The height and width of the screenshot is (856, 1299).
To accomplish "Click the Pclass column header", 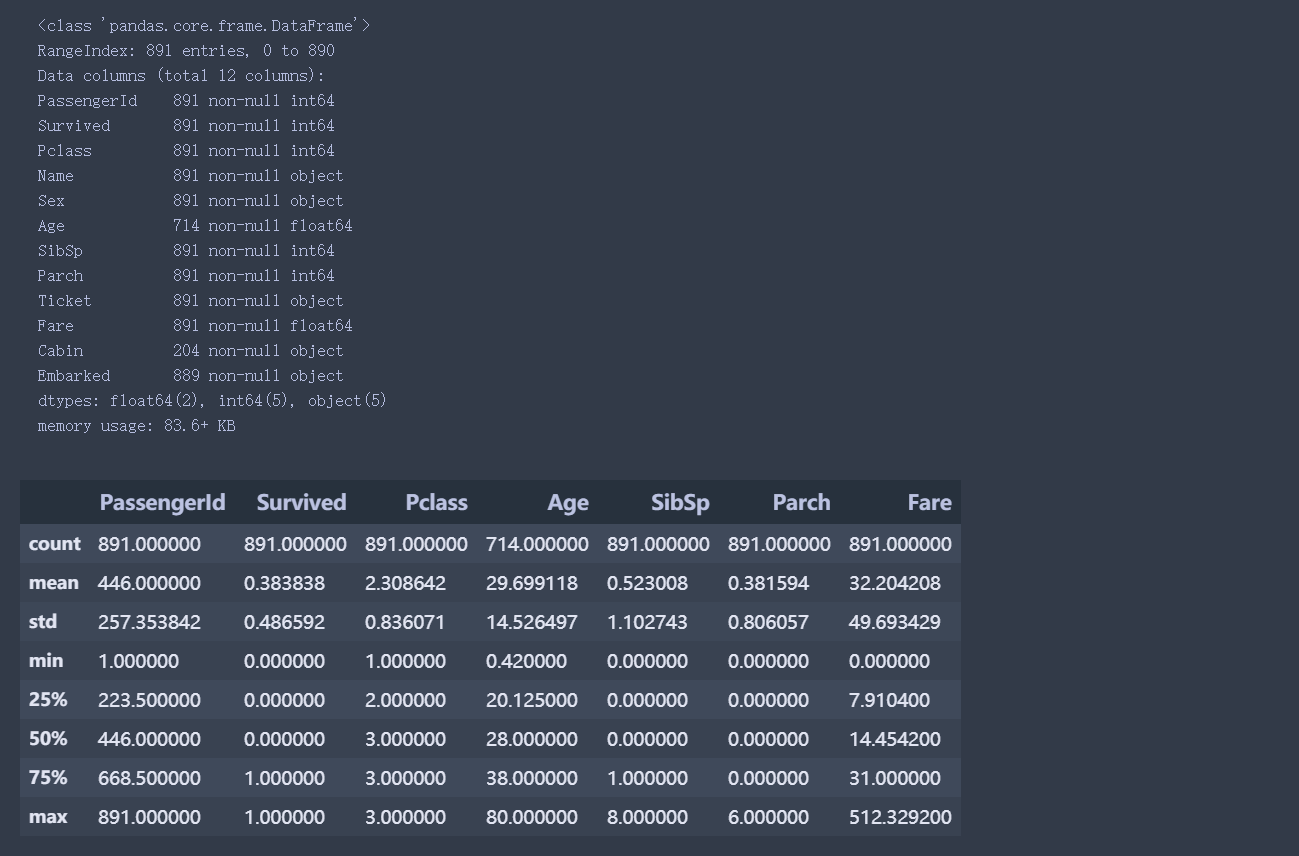I will pyautogui.click(x=436, y=502).
